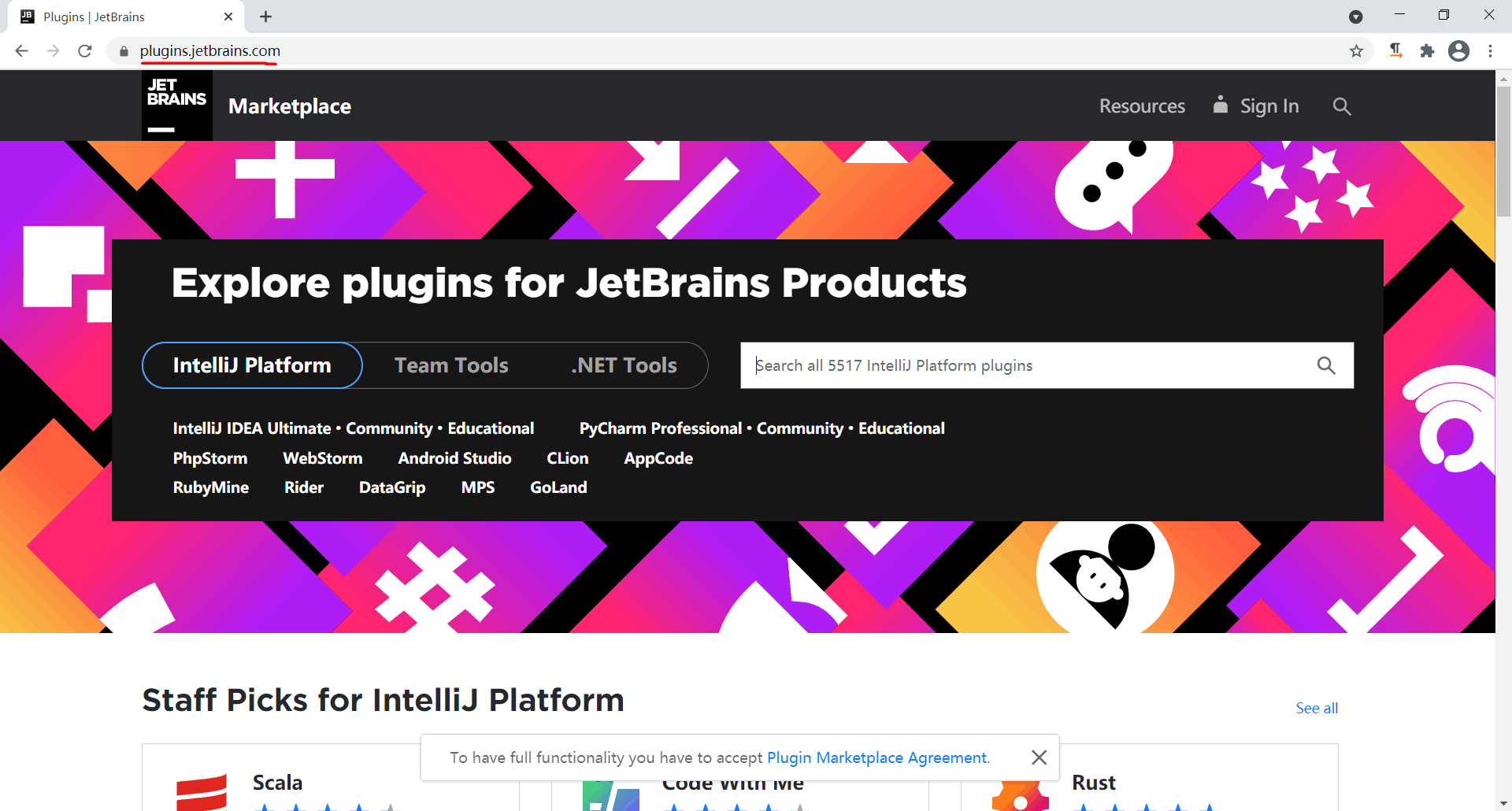Reload the page with the refresh icon
The width and height of the screenshot is (1512, 811).
84,50
